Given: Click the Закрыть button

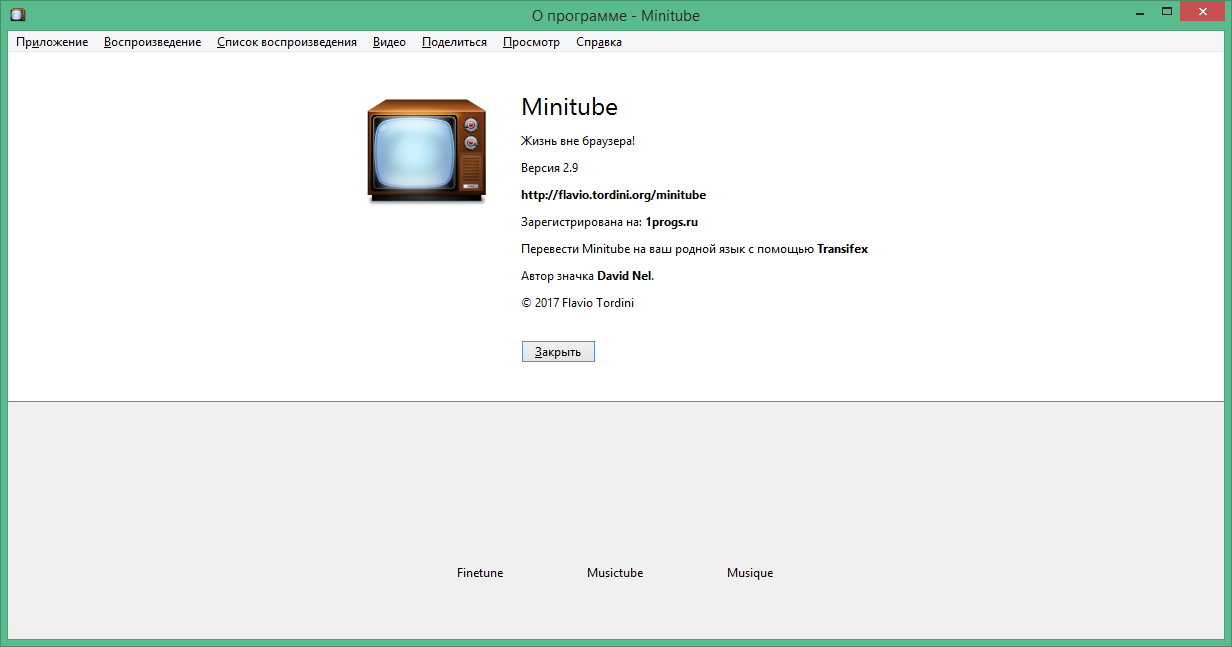Looking at the screenshot, I should coord(558,352).
